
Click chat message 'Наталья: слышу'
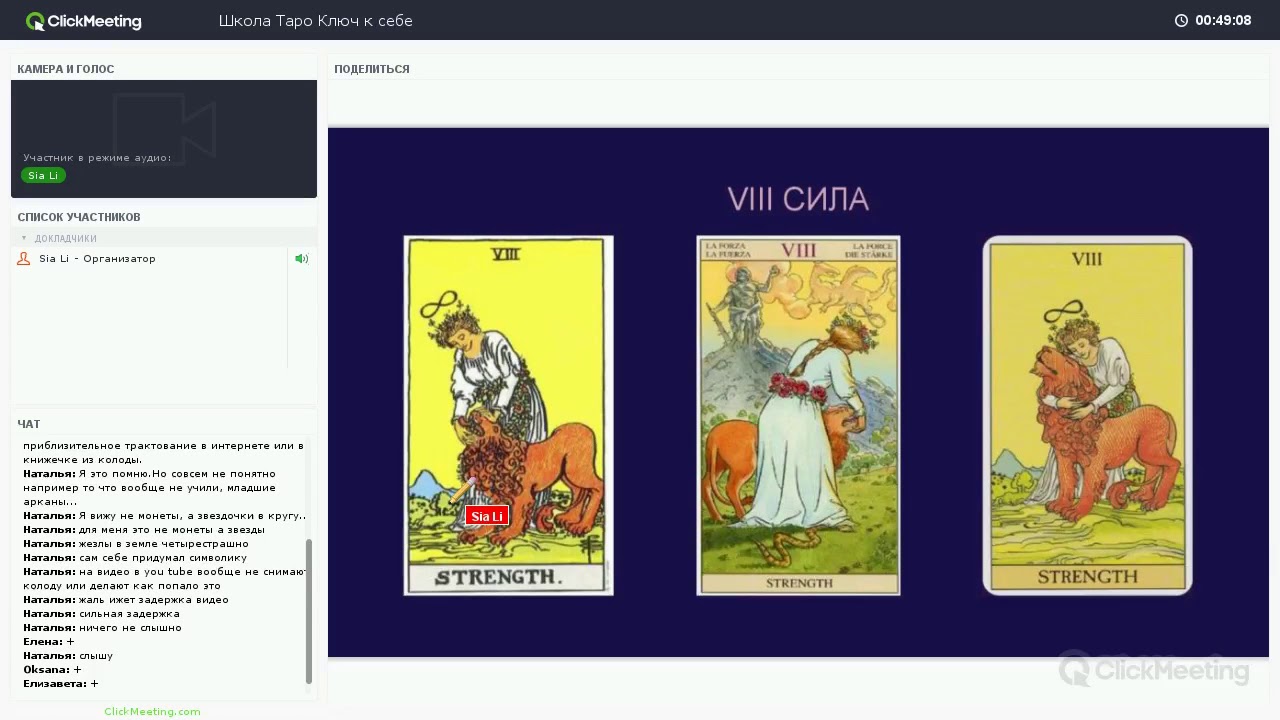[x=68, y=656]
